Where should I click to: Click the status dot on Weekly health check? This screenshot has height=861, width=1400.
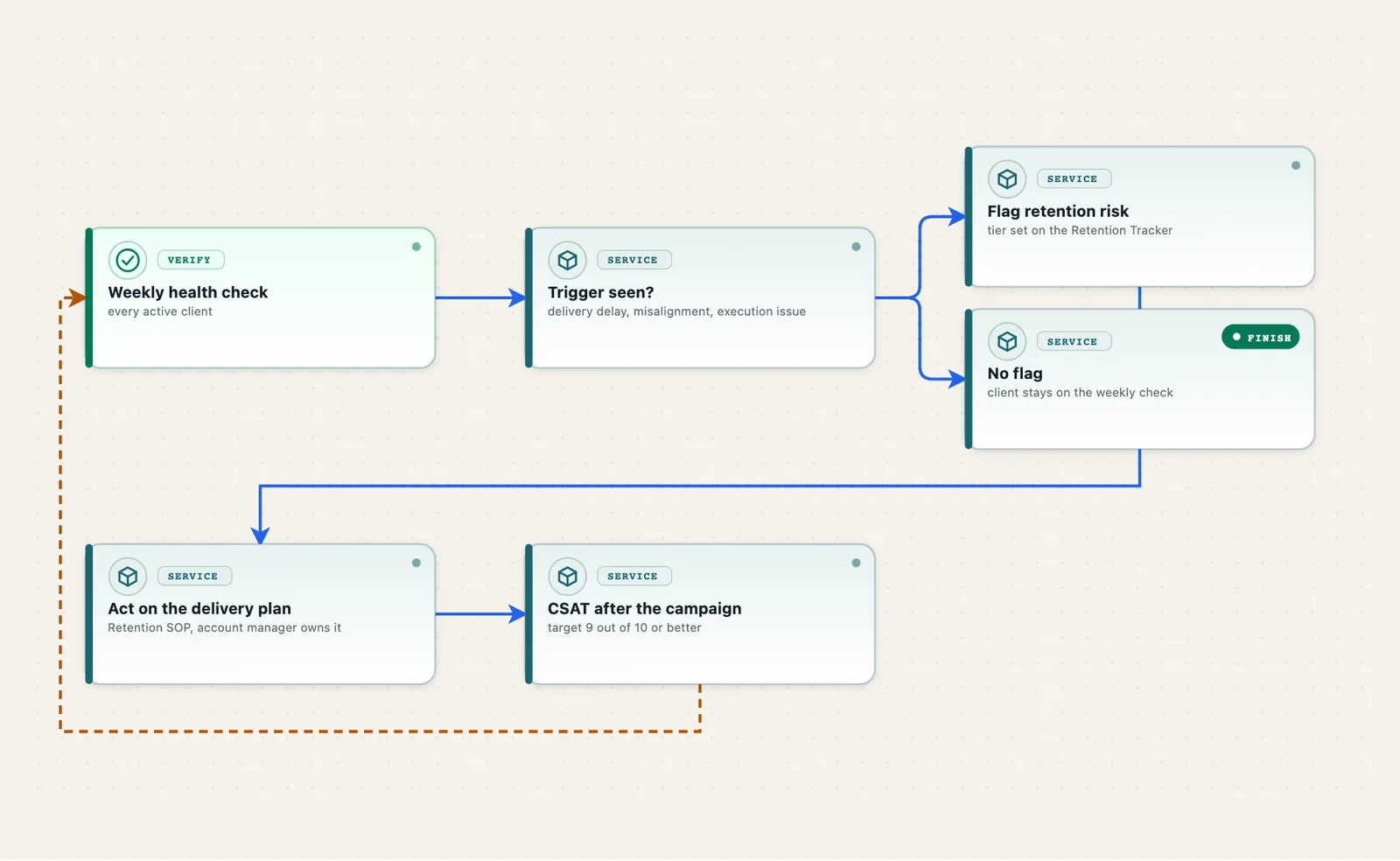point(416,247)
